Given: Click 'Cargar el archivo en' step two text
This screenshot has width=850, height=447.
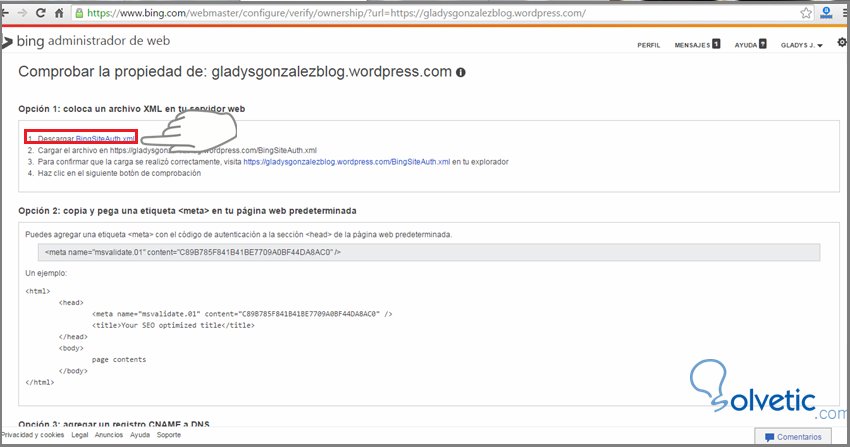Looking at the screenshot, I should coord(177,150).
